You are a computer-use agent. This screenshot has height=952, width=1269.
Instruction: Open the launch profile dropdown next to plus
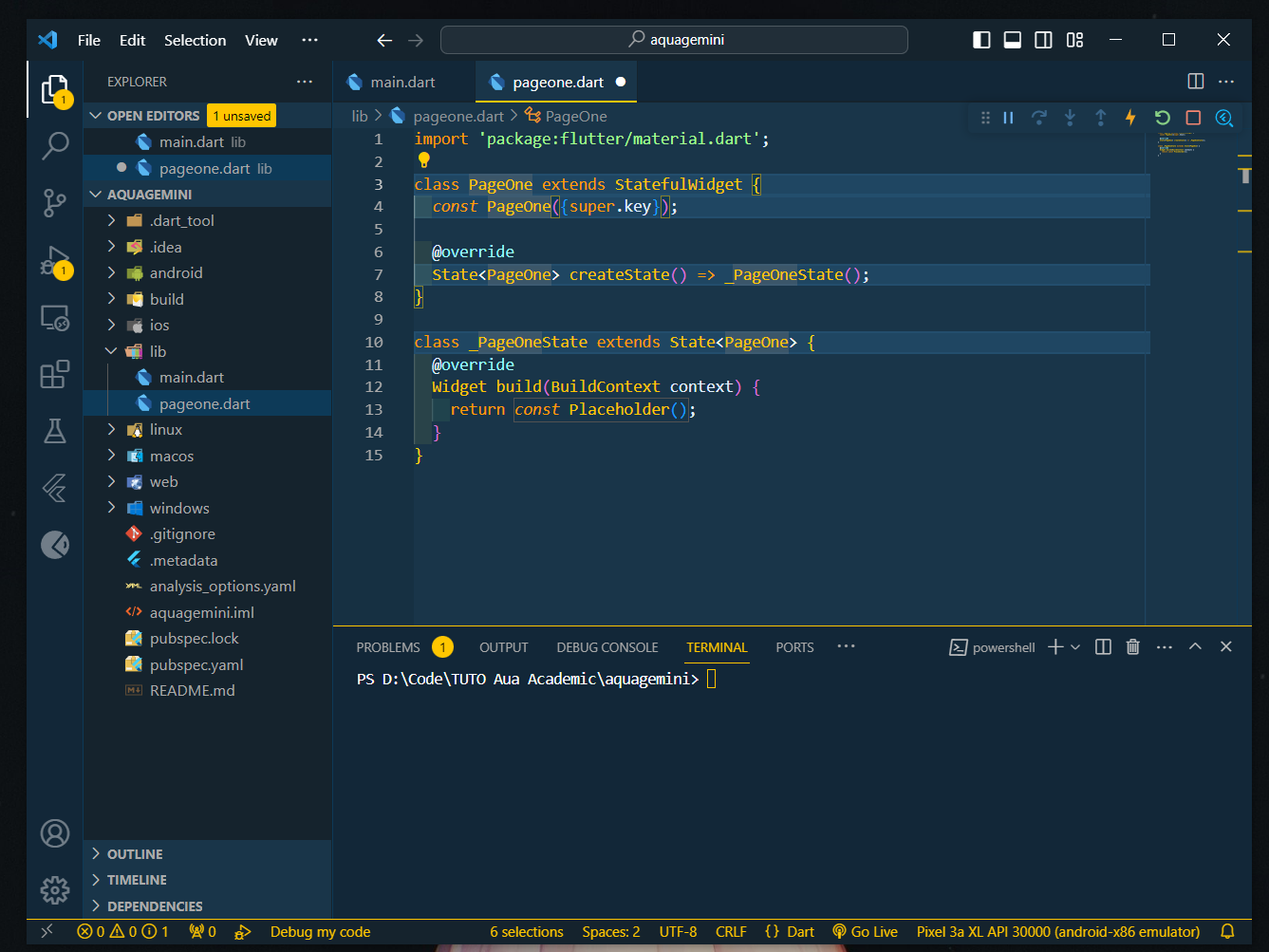click(x=1075, y=646)
